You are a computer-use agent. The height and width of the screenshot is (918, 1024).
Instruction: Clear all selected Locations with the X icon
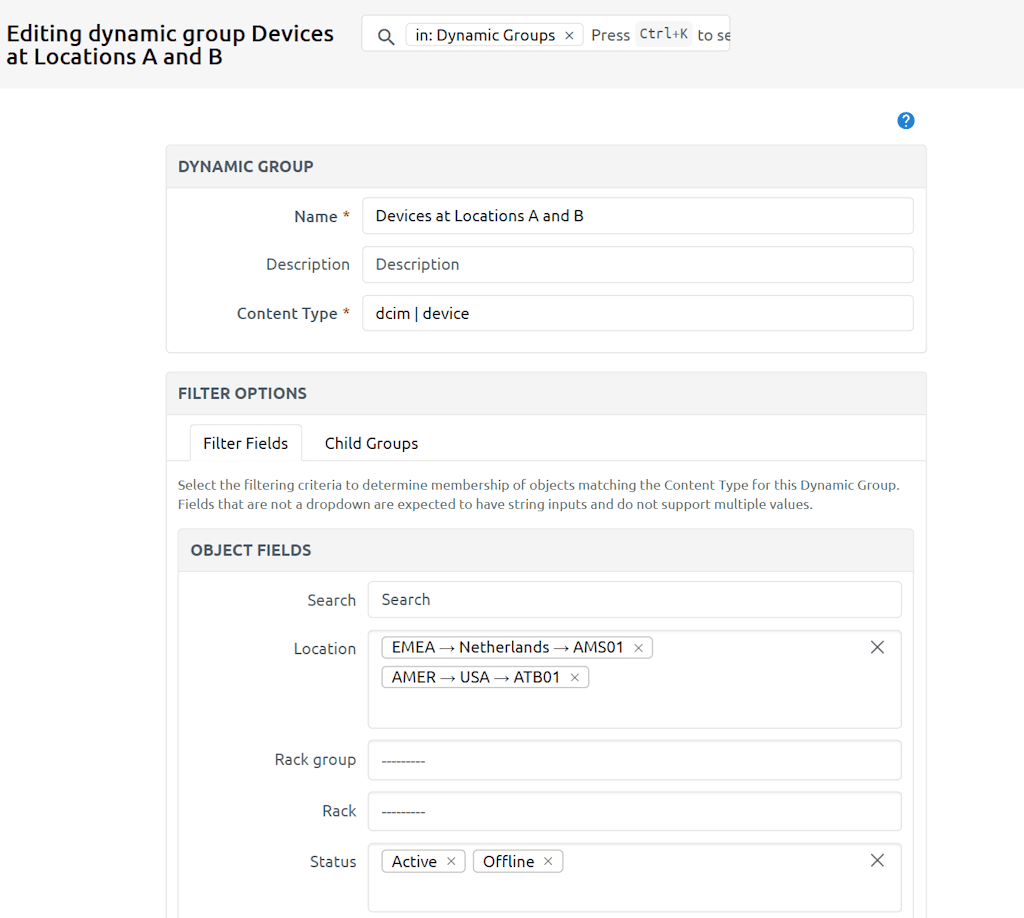[x=877, y=647]
